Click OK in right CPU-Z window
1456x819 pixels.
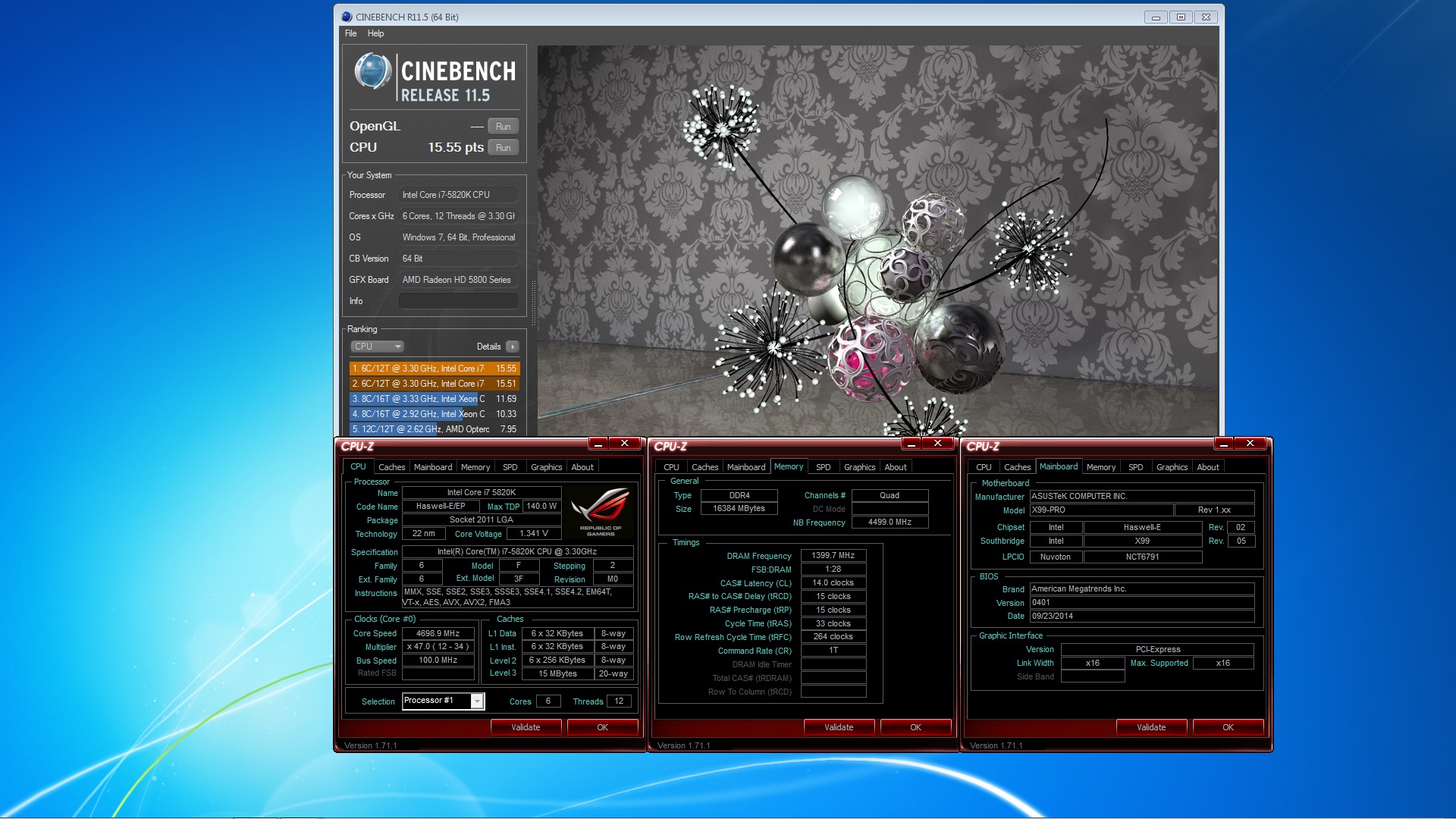[1228, 727]
